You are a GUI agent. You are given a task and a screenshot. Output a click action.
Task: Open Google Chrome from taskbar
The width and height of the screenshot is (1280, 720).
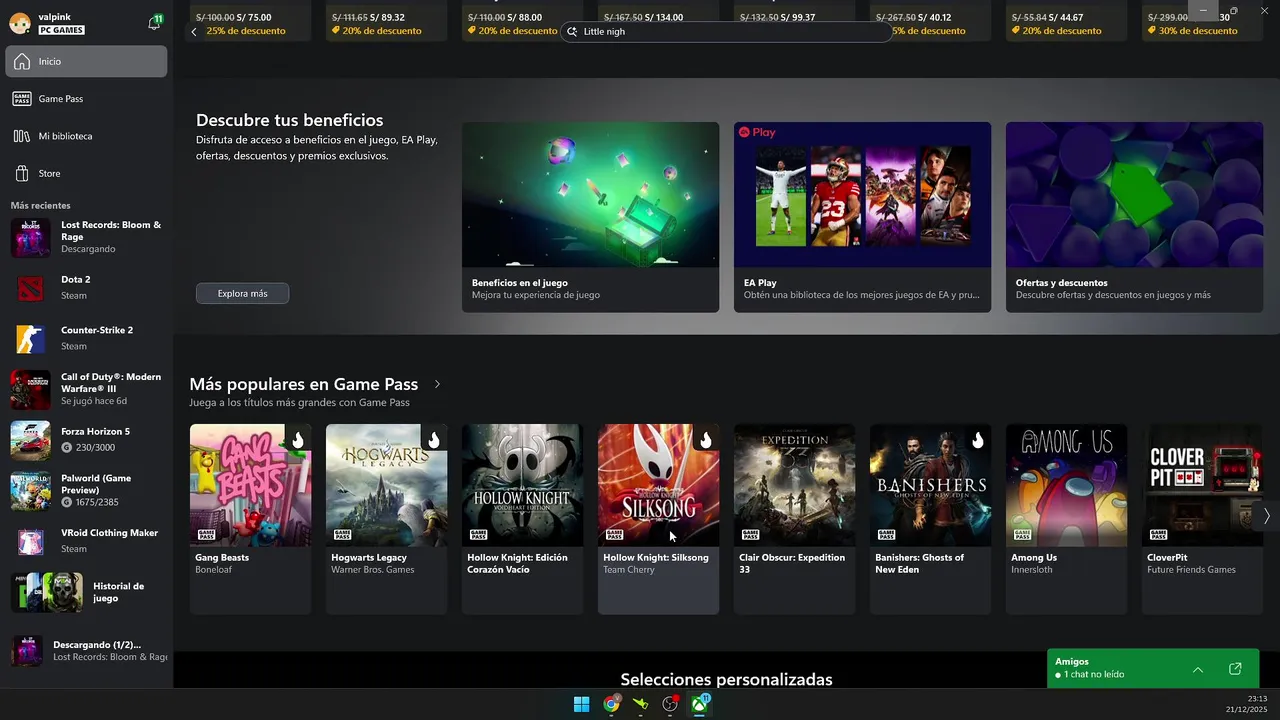tap(611, 704)
